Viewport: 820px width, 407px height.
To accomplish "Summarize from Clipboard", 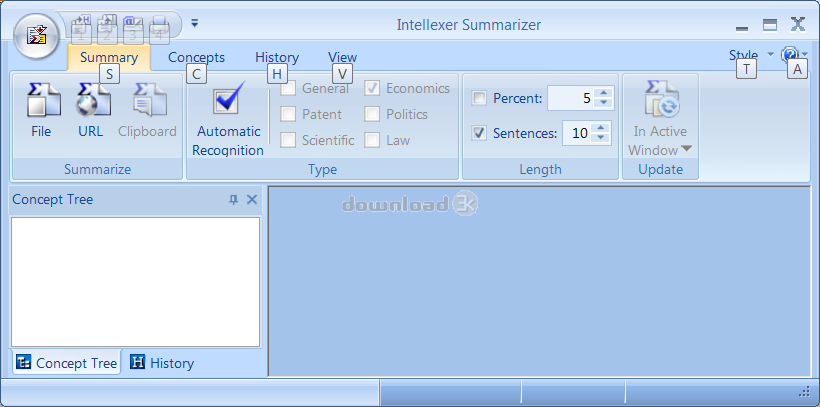I will point(148,110).
